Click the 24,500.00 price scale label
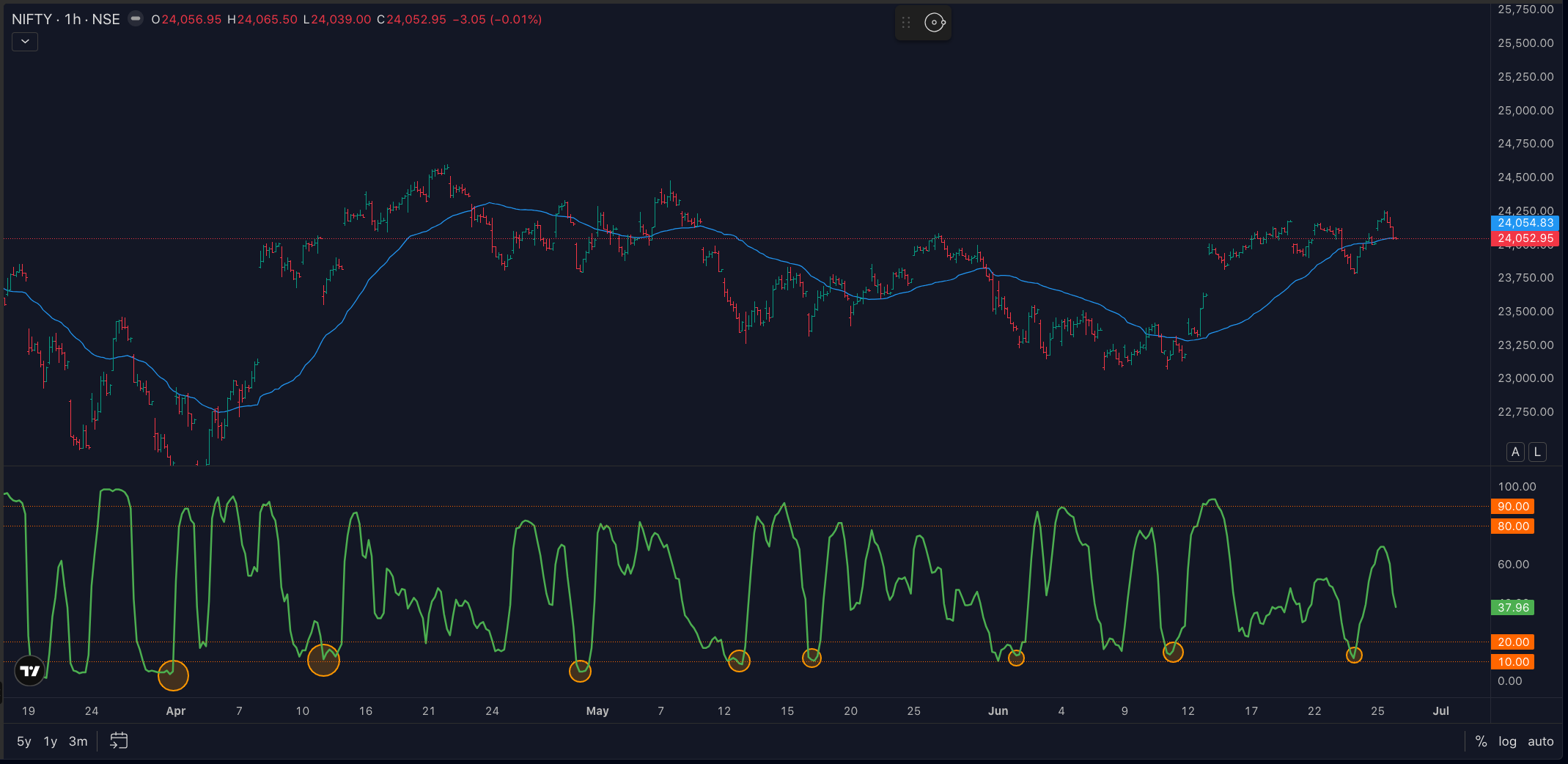Viewport: 1568px width, 764px height. click(x=1525, y=177)
